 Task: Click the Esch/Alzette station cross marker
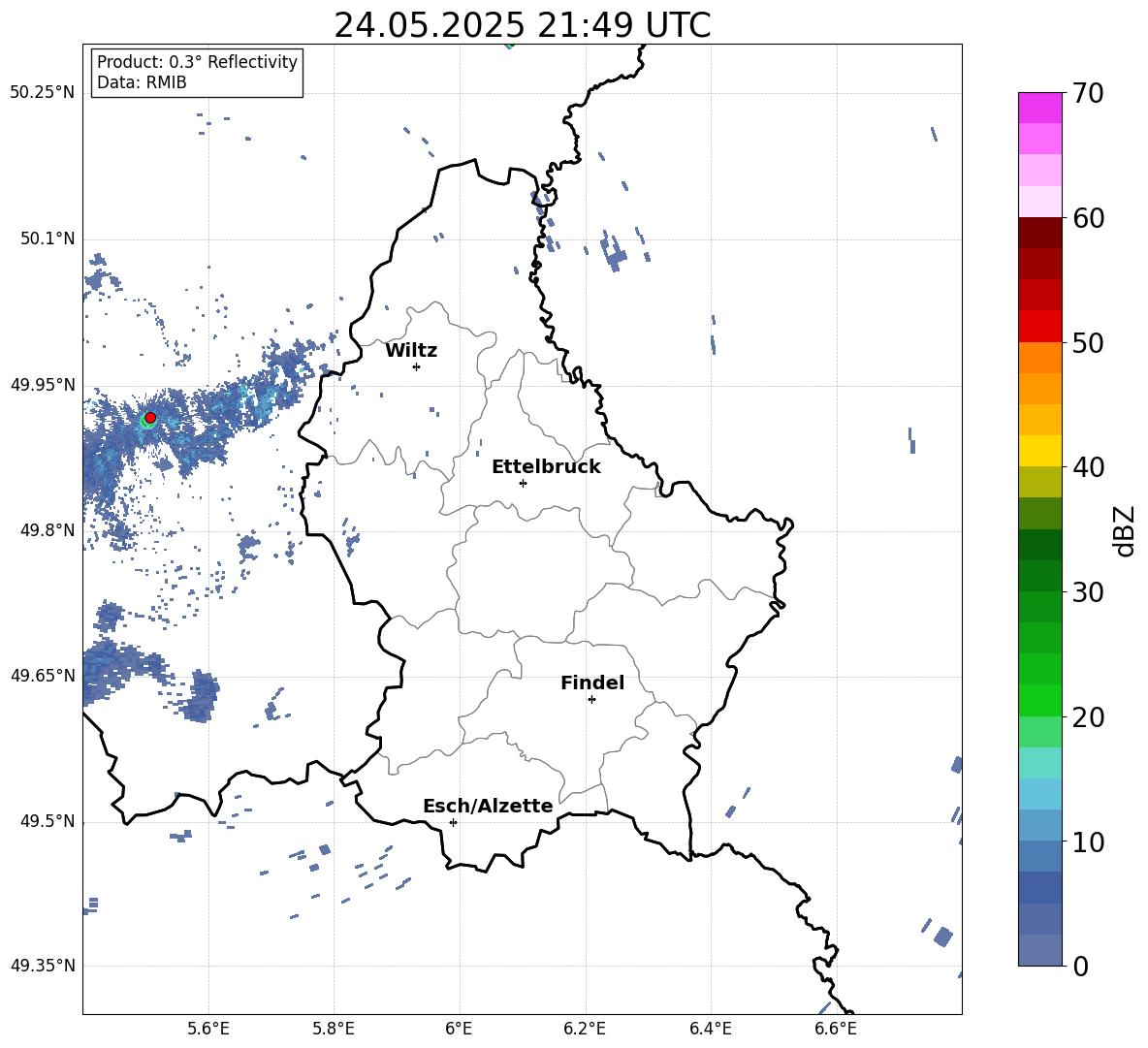pos(453,822)
